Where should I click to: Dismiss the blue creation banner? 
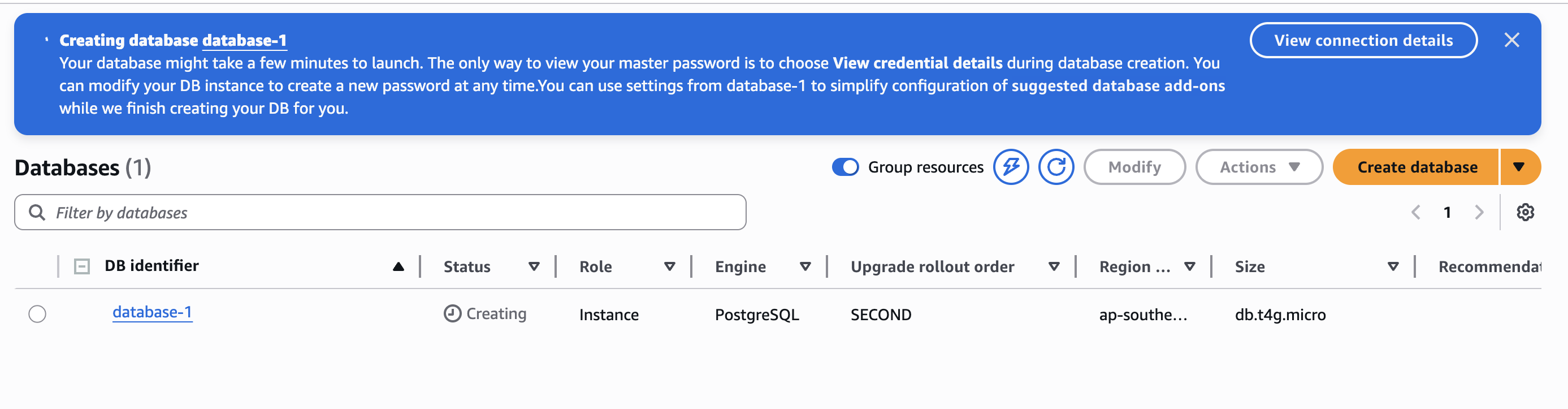tap(1511, 40)
